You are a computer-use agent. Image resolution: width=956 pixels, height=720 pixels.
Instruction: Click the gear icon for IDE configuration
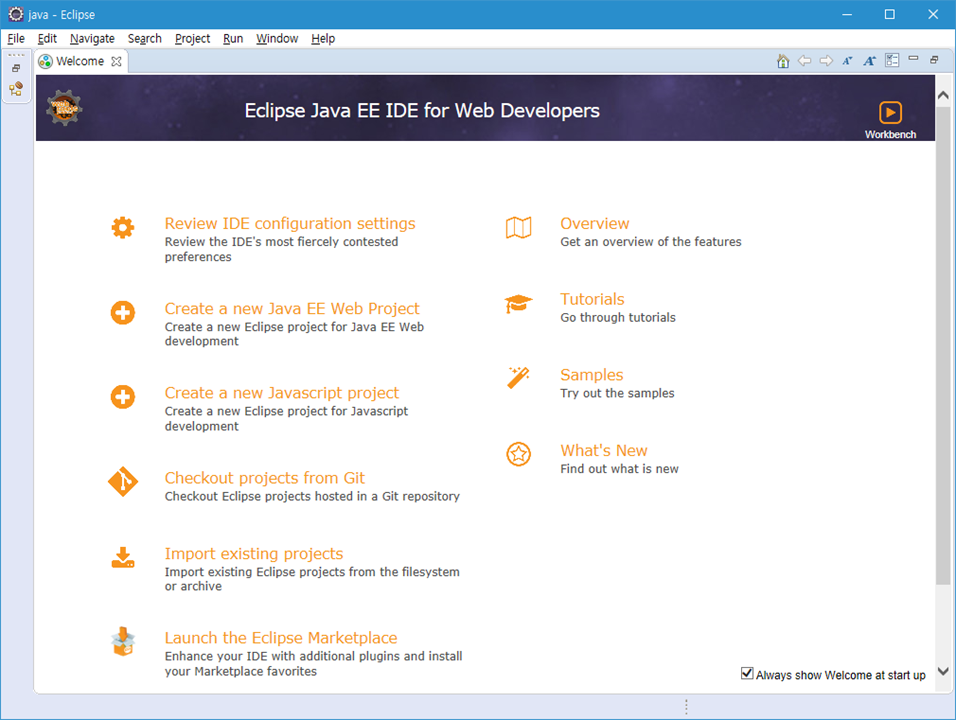123,227
